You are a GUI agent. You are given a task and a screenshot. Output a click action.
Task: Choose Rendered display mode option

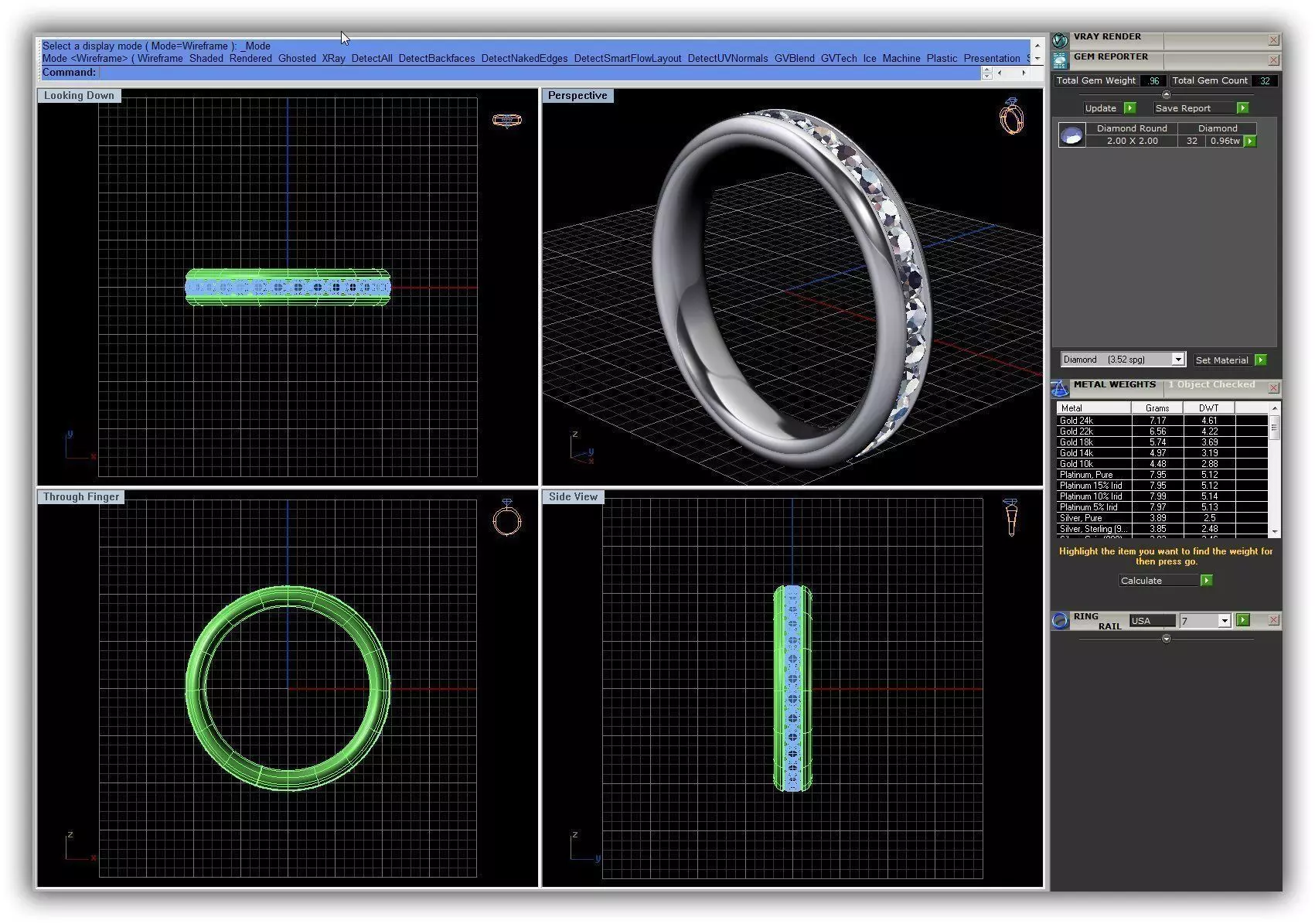250,58
